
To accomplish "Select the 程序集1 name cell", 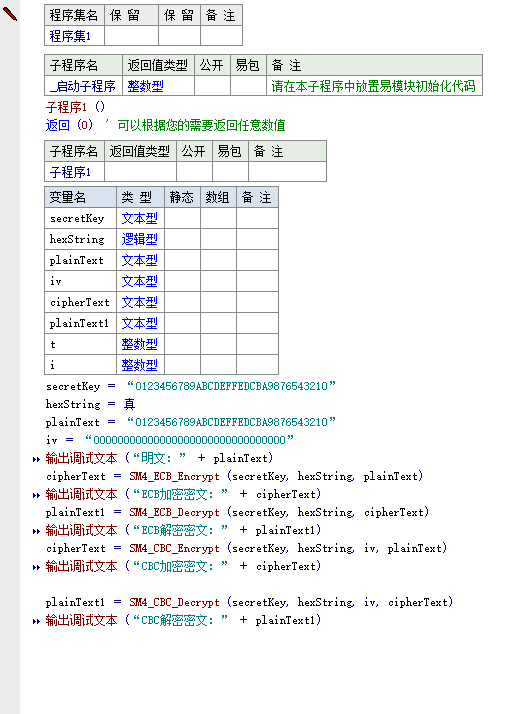I will (74, 36).
